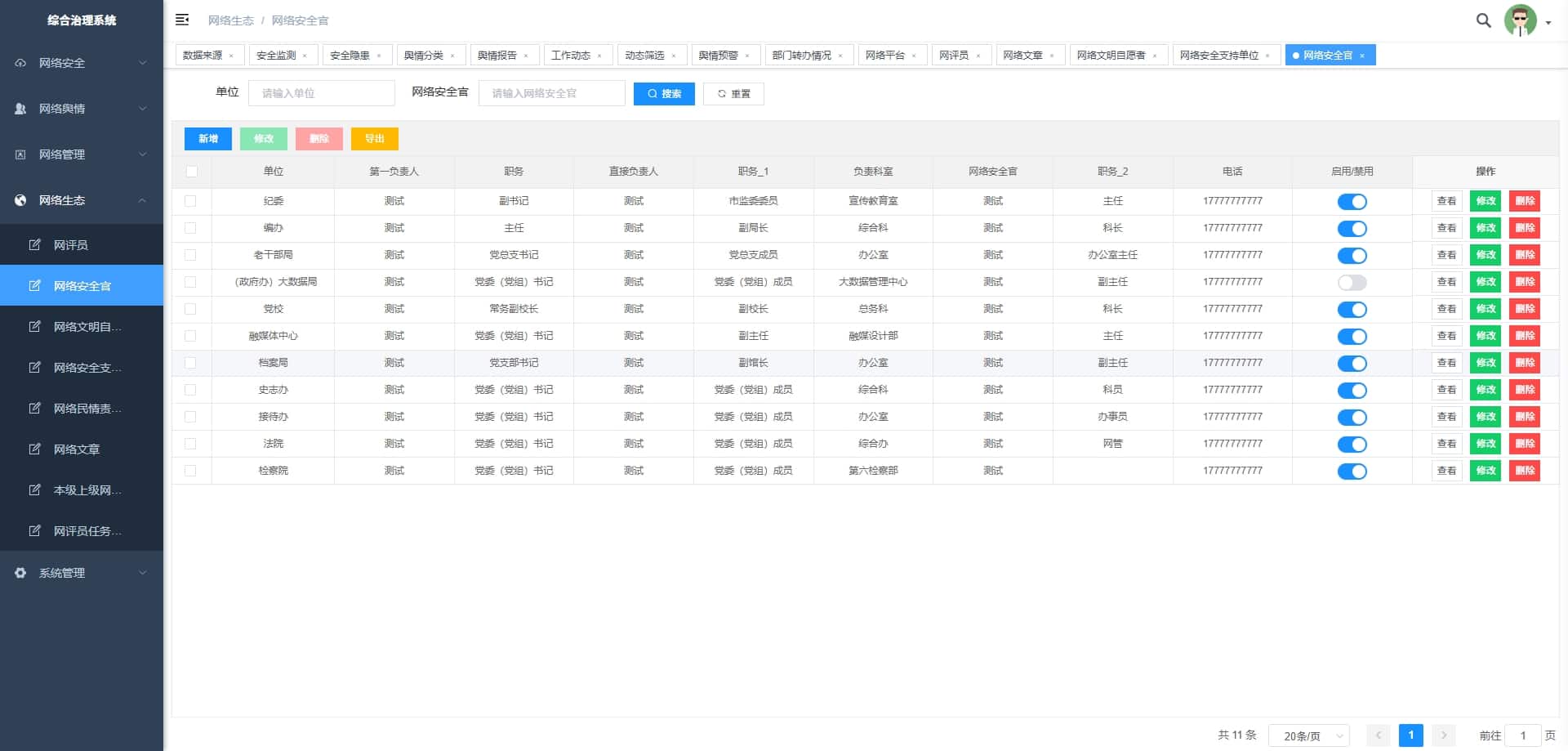Click the 重置 reset button
Image resolution: width=1568 pixels, height=751 pixels.
[x=733, y=94]
